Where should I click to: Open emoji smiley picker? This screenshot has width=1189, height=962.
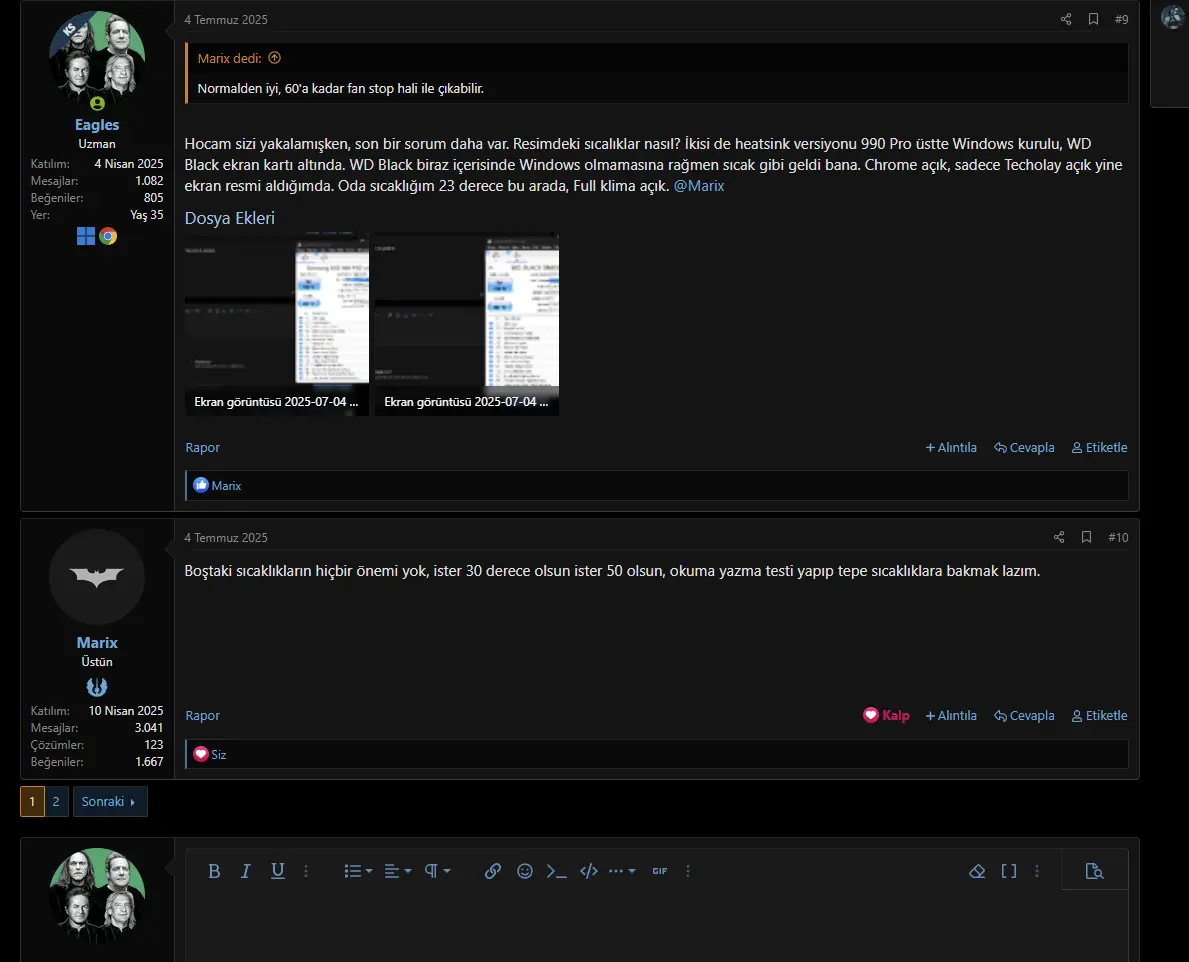pyautogui.click(x=525, y=871)
